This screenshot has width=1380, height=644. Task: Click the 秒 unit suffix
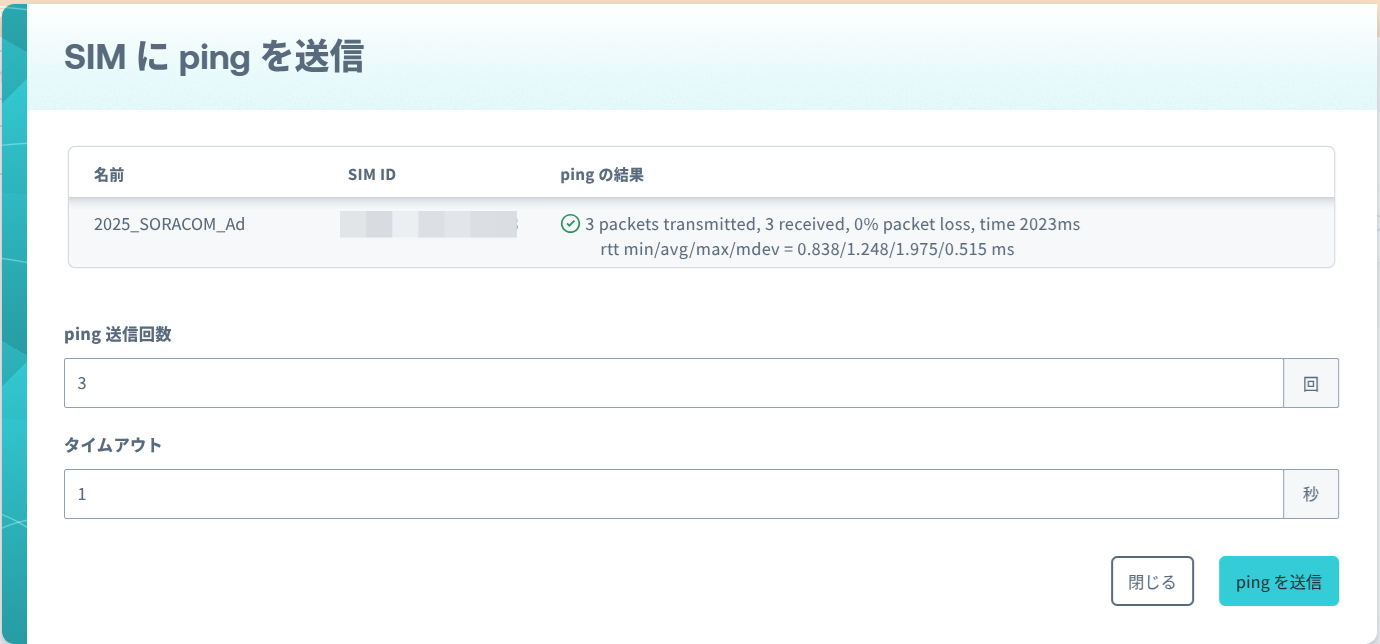1311,494
